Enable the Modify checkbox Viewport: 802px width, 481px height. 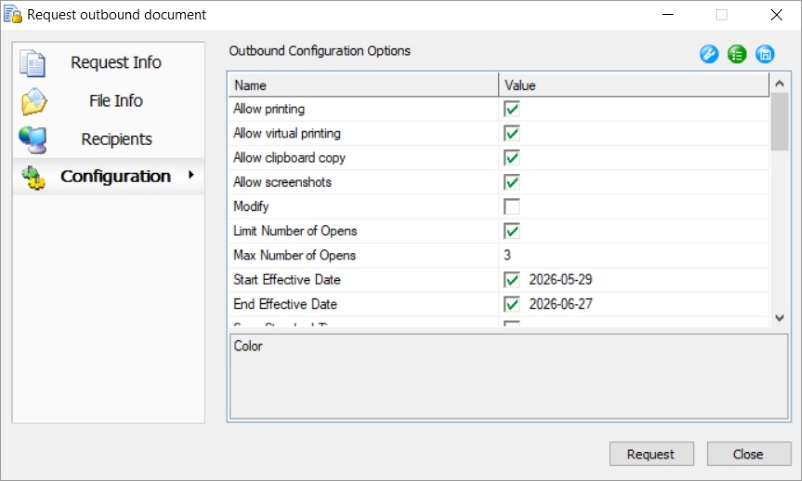coord(511,207)
